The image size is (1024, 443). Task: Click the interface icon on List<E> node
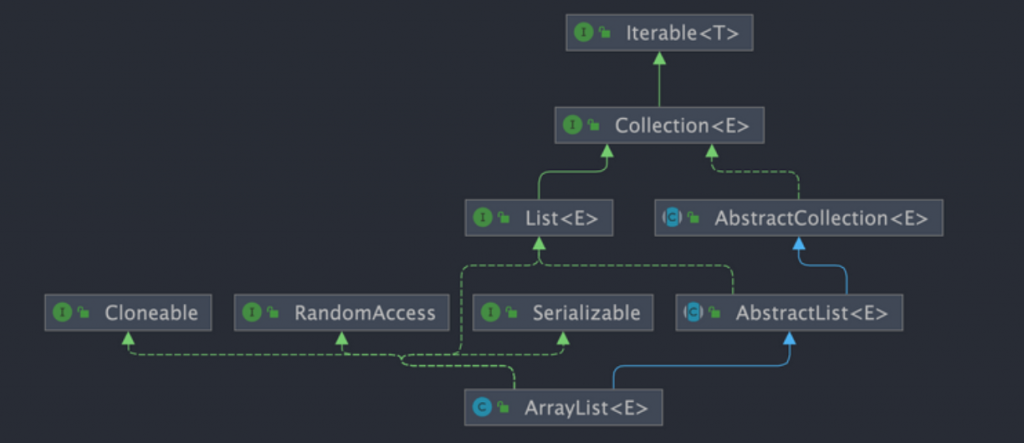point(483,218)
